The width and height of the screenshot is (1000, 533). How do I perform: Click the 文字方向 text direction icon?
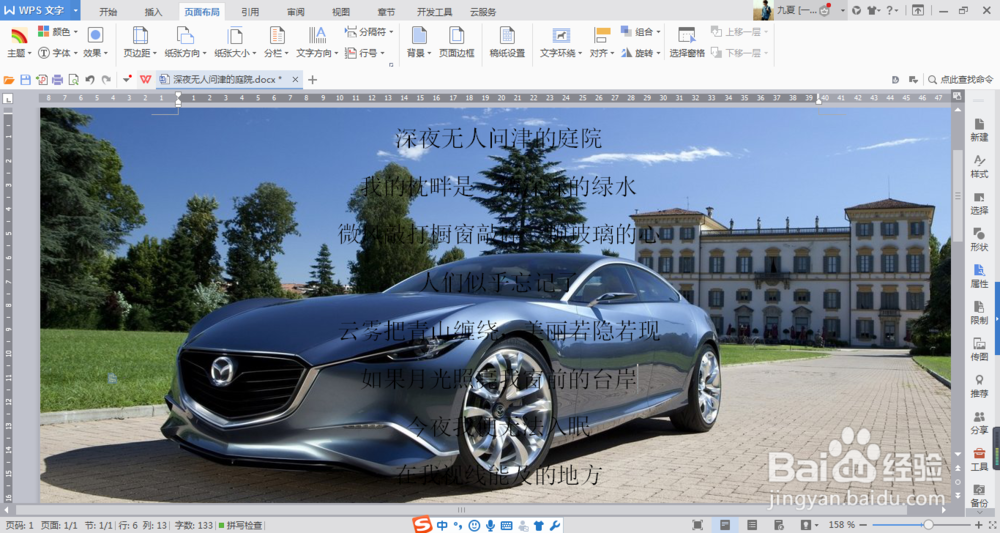316,35
